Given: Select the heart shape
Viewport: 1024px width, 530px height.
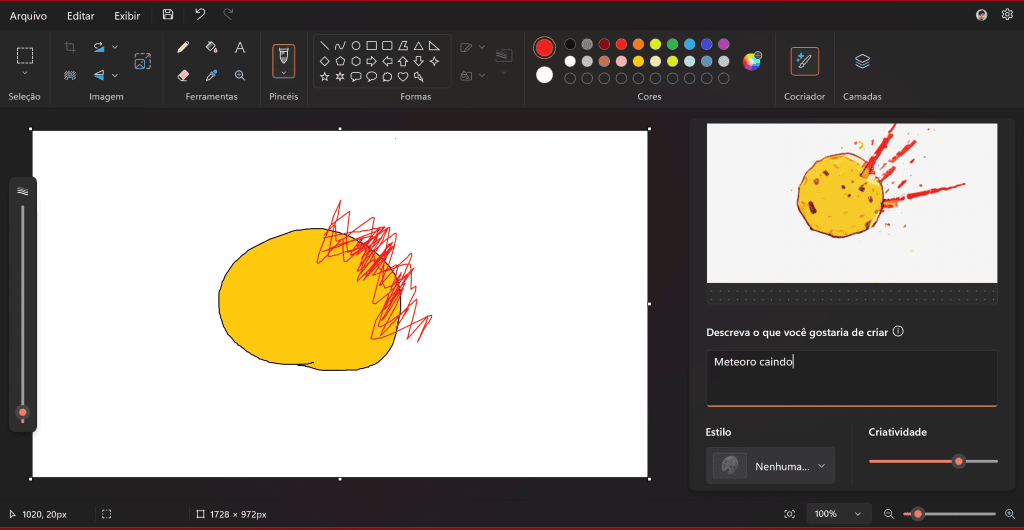Looking at the screenshot, I should (x=403, y=76).
